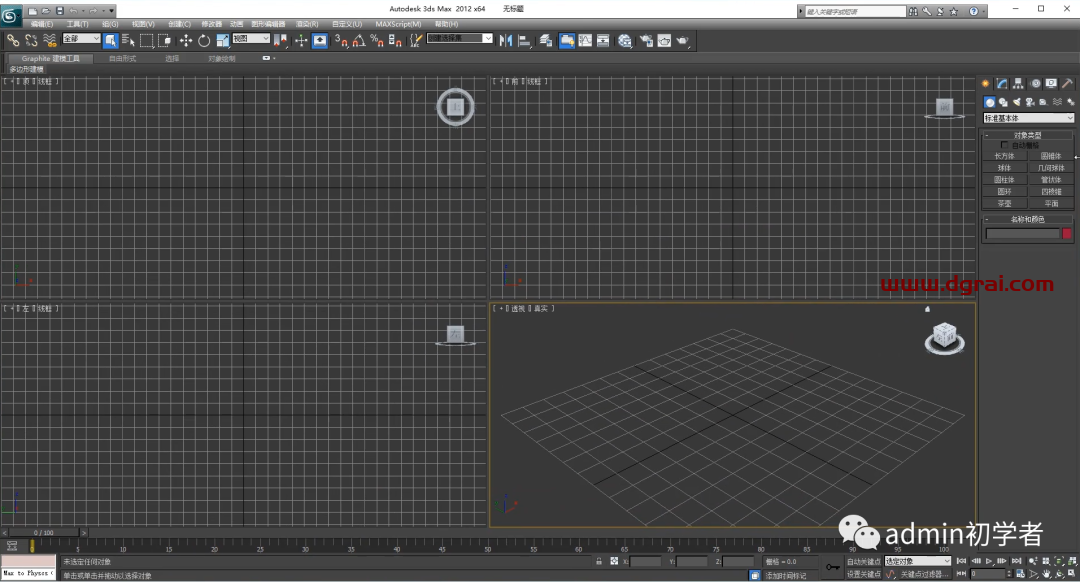Click 平面 plane primitive button
1080x582 pixels.
point(1051,204)
